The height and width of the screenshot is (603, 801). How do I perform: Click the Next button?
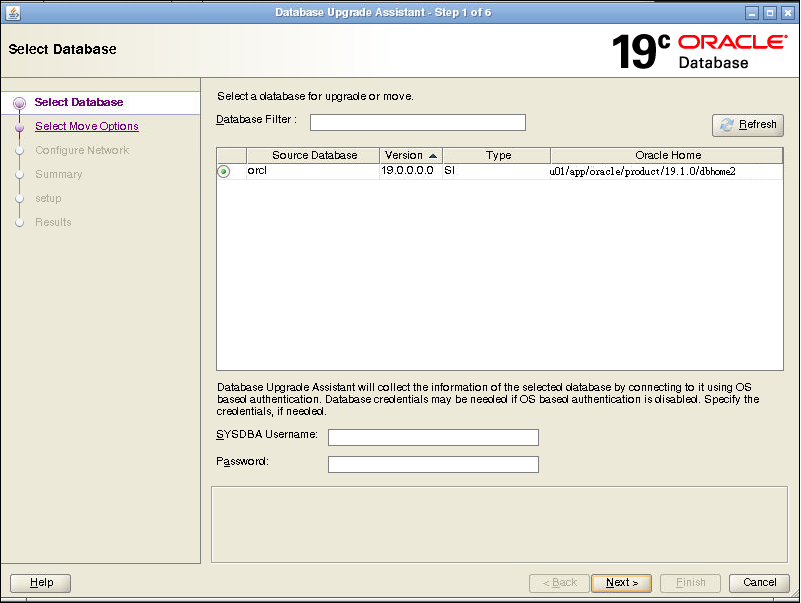coord(621,582)
